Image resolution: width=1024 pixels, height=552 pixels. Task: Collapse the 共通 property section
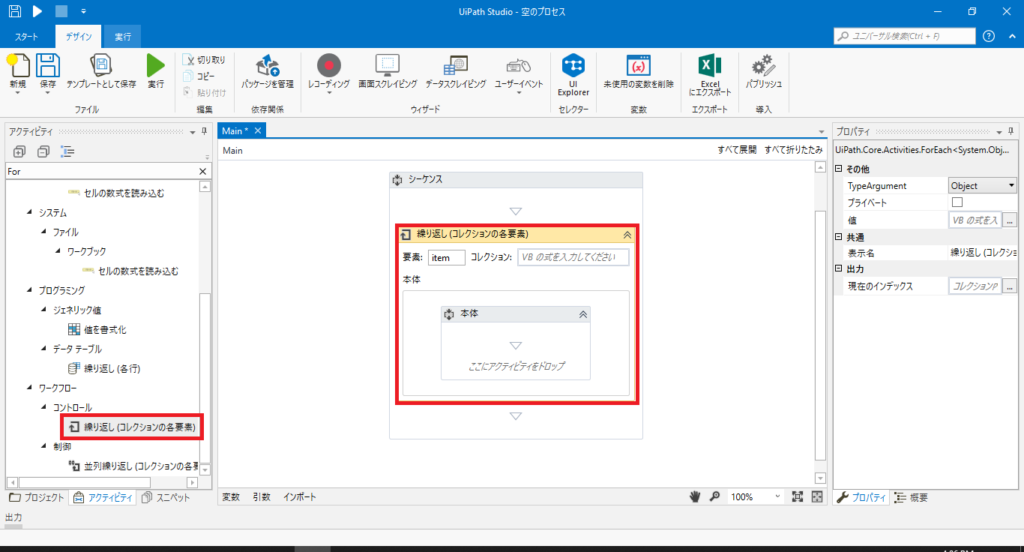pyautogui.click(x=839, y=236)
